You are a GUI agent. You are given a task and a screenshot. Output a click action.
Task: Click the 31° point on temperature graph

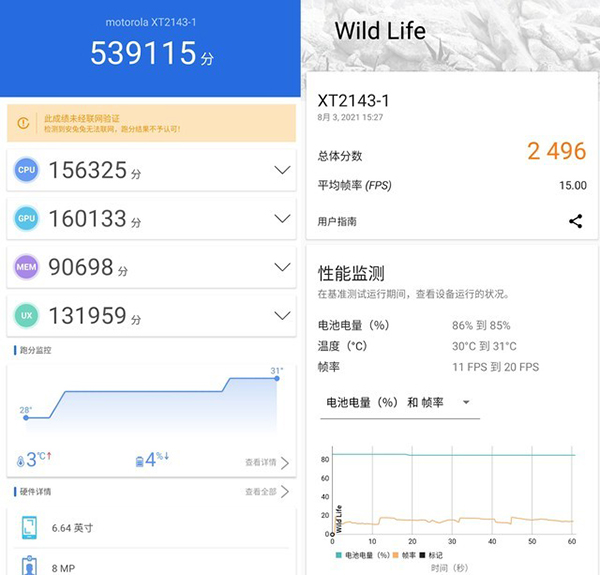277,379
